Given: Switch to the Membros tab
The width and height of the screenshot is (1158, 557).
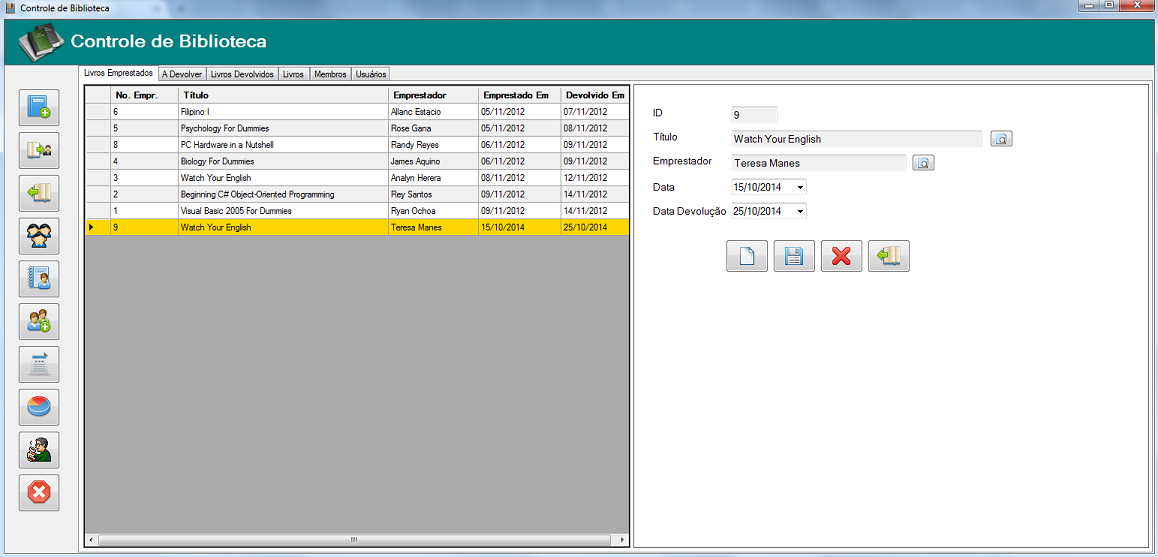Looking at the screenshot, I should [x=330, y=75].
